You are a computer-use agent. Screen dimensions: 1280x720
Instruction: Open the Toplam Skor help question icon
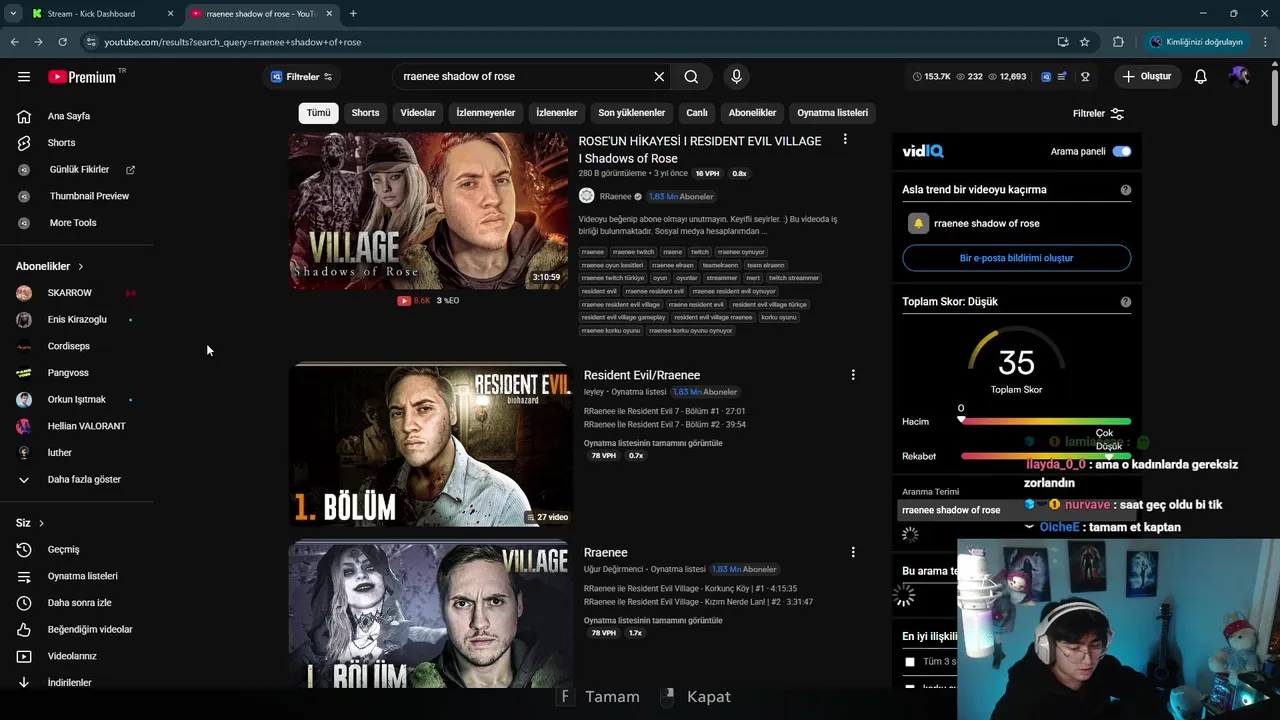click(x=1126, y=302)
